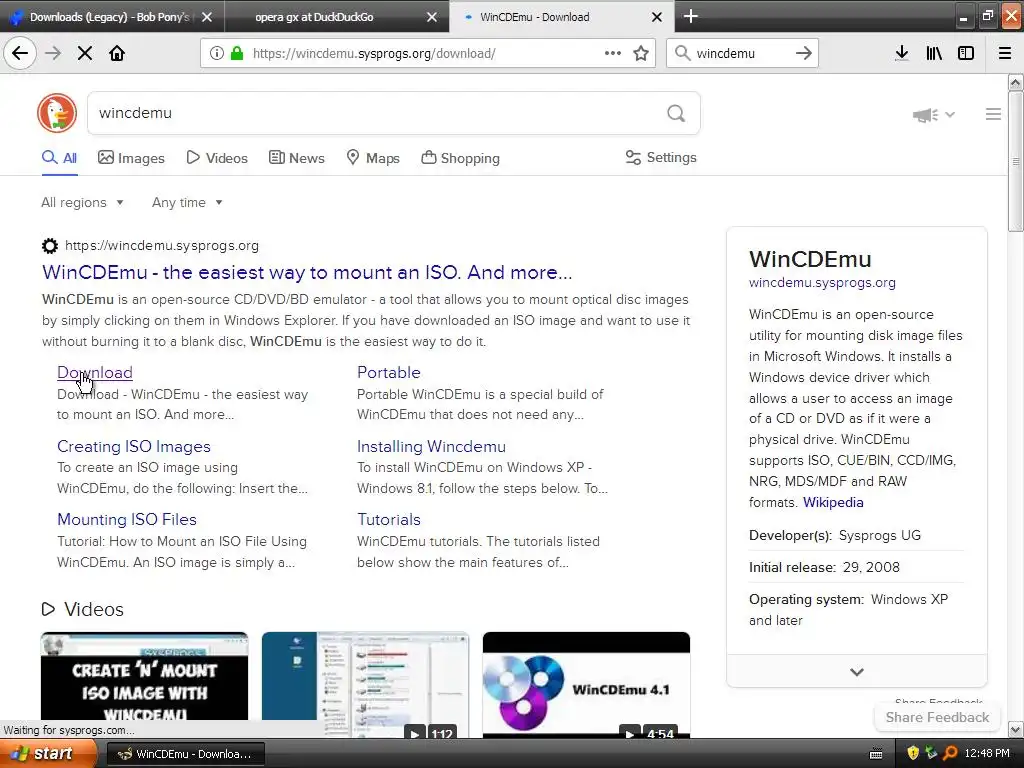Close the Downloads (Legacy) tab
Image resolution: width=1024 pixels, height=768 pixels.
tap(207, 17)
